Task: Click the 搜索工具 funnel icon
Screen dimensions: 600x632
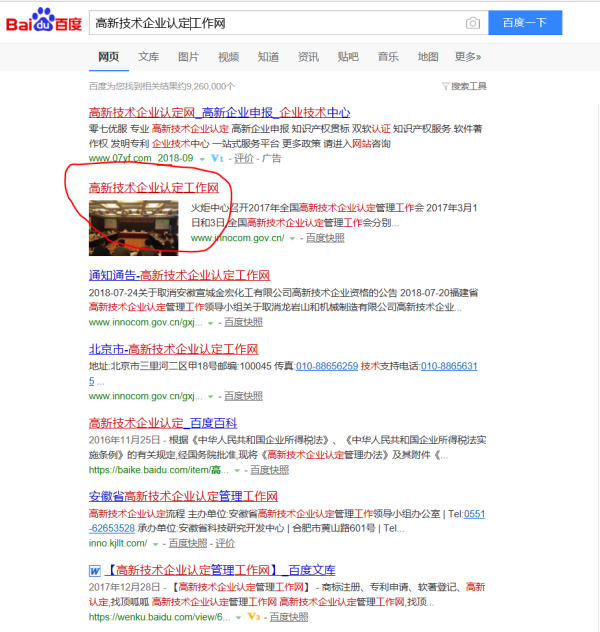Action: click(x=445, y=86)
